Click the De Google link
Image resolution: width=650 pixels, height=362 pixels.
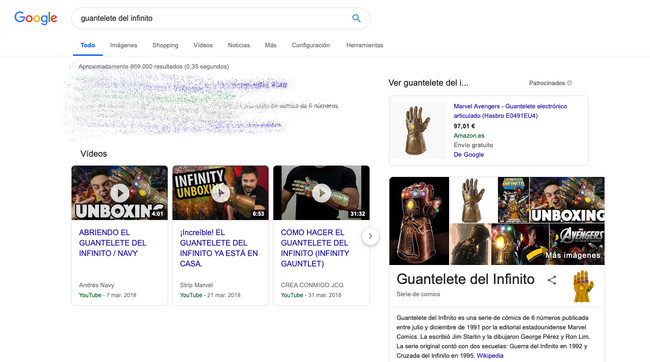[468, 155]
